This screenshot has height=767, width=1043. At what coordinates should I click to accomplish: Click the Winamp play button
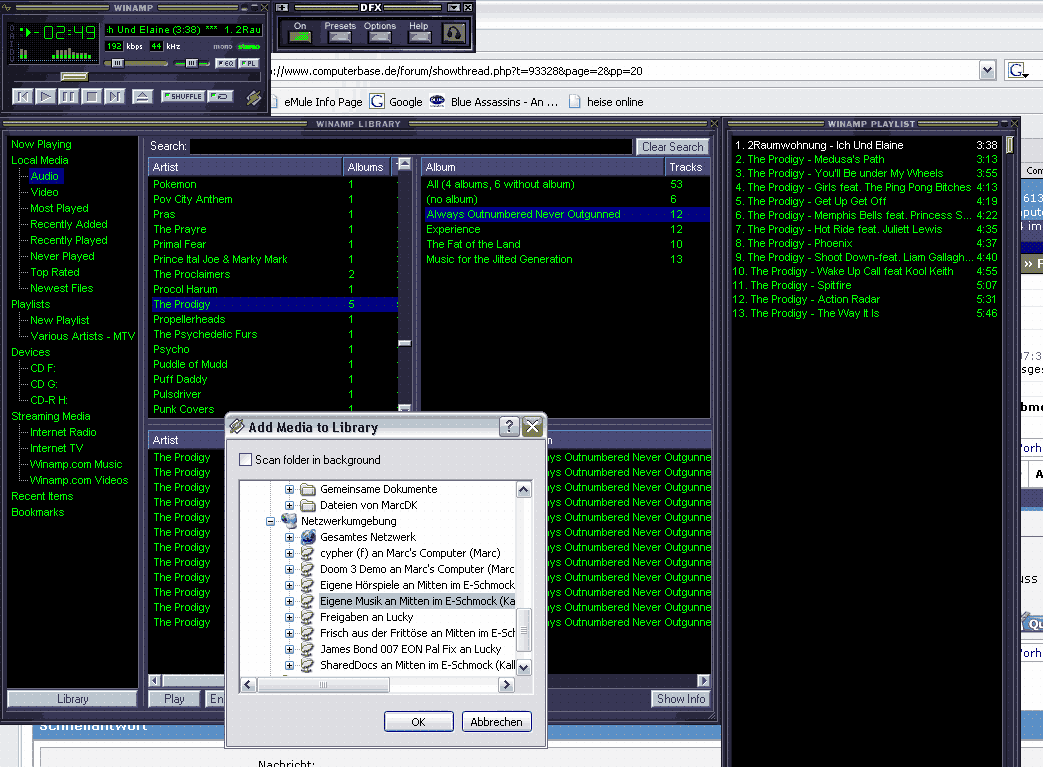[x=46, y=96]
